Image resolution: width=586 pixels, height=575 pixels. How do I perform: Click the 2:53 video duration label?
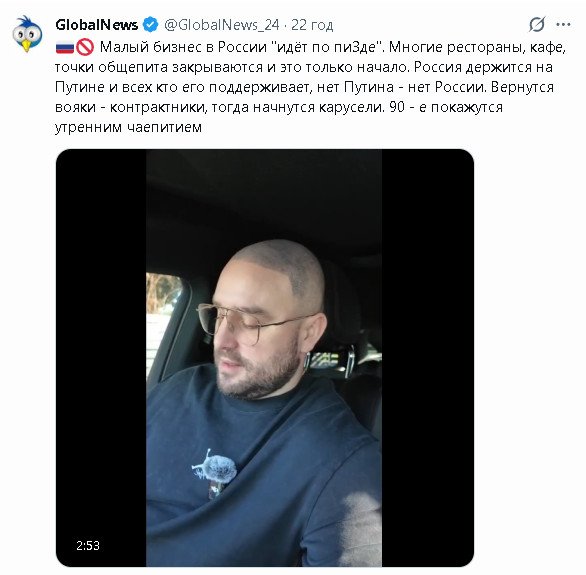[x=88, y=545]
